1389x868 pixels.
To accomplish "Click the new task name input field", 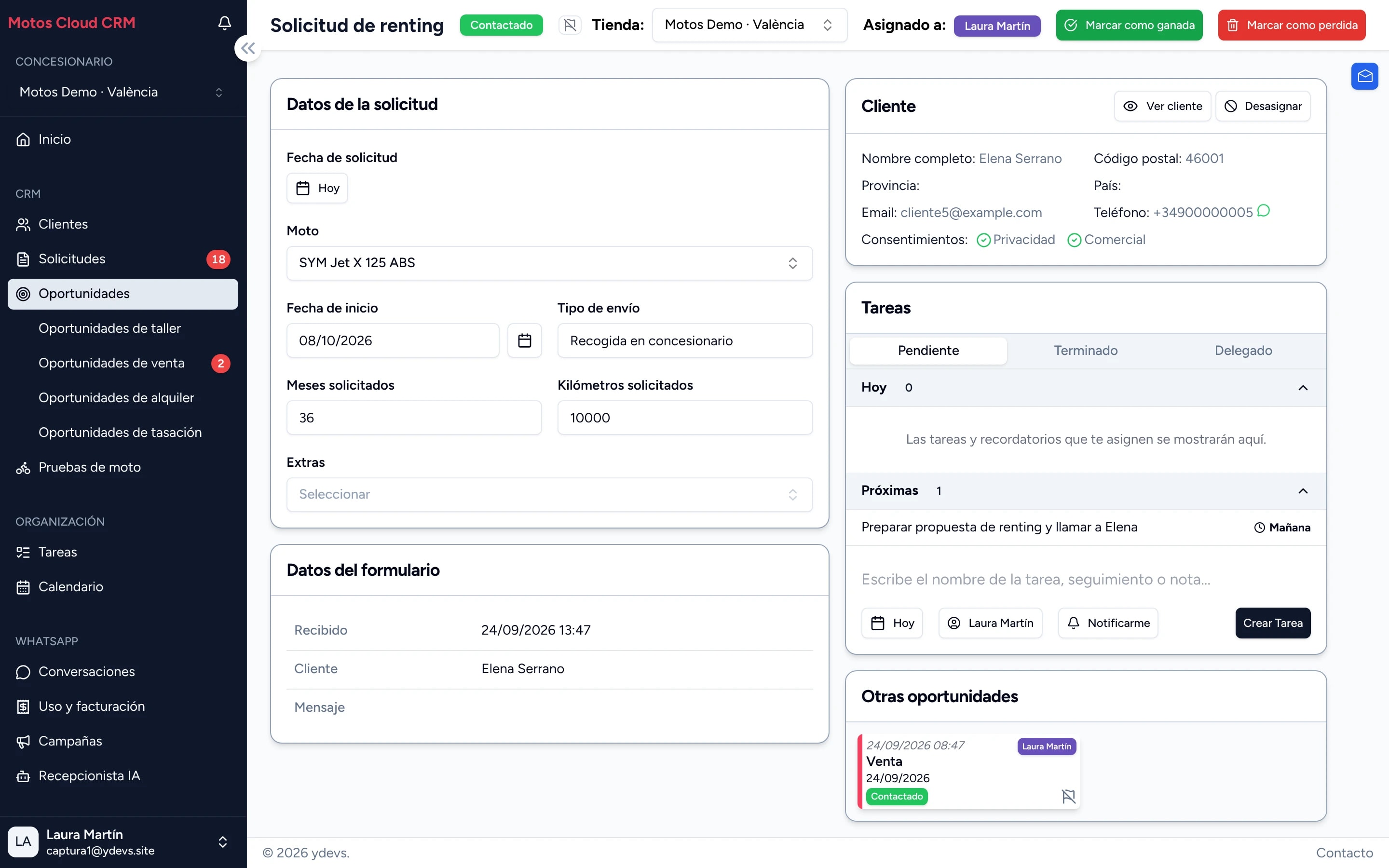I will click(1085, 579).
